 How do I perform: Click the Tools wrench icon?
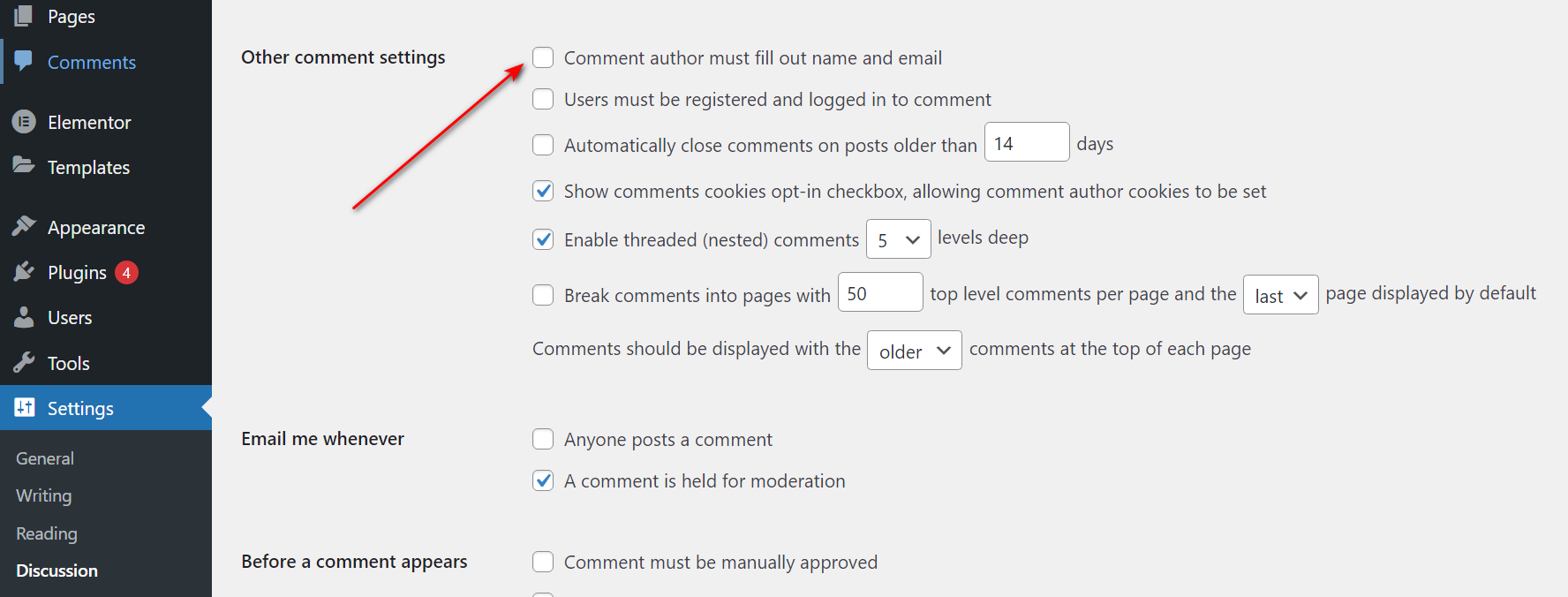[24, 362]
